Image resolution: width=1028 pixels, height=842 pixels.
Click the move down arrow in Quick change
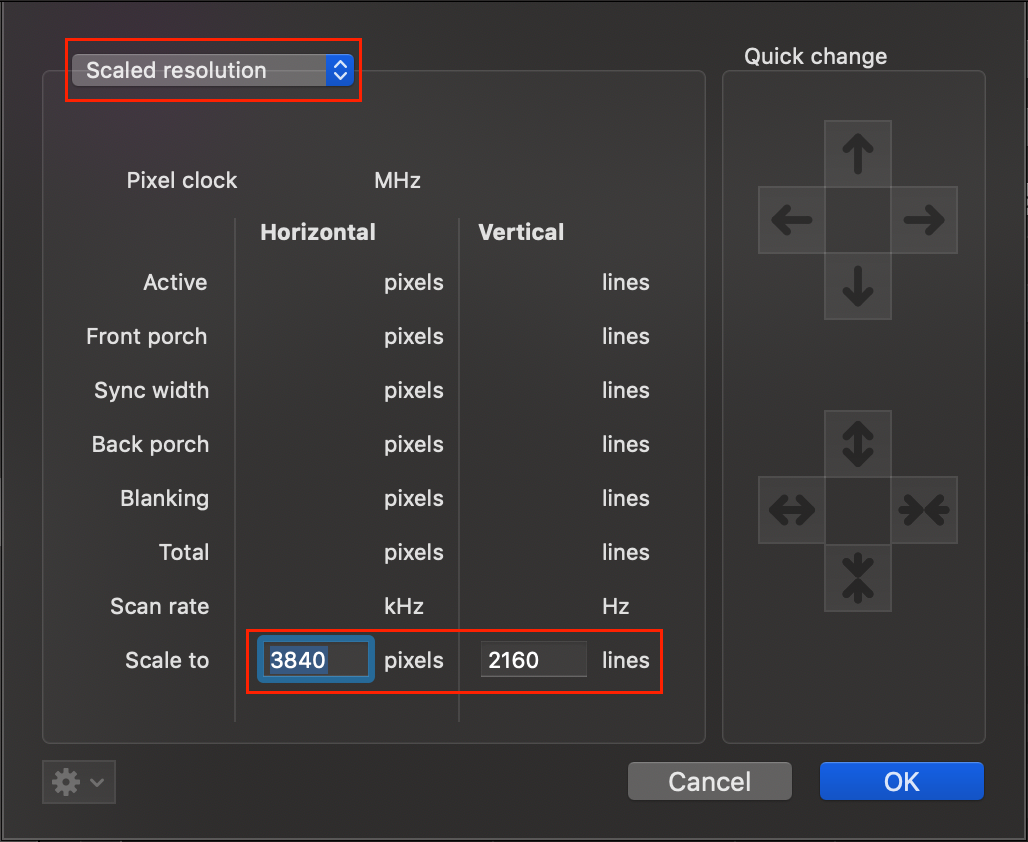click(x=857, y=286)
